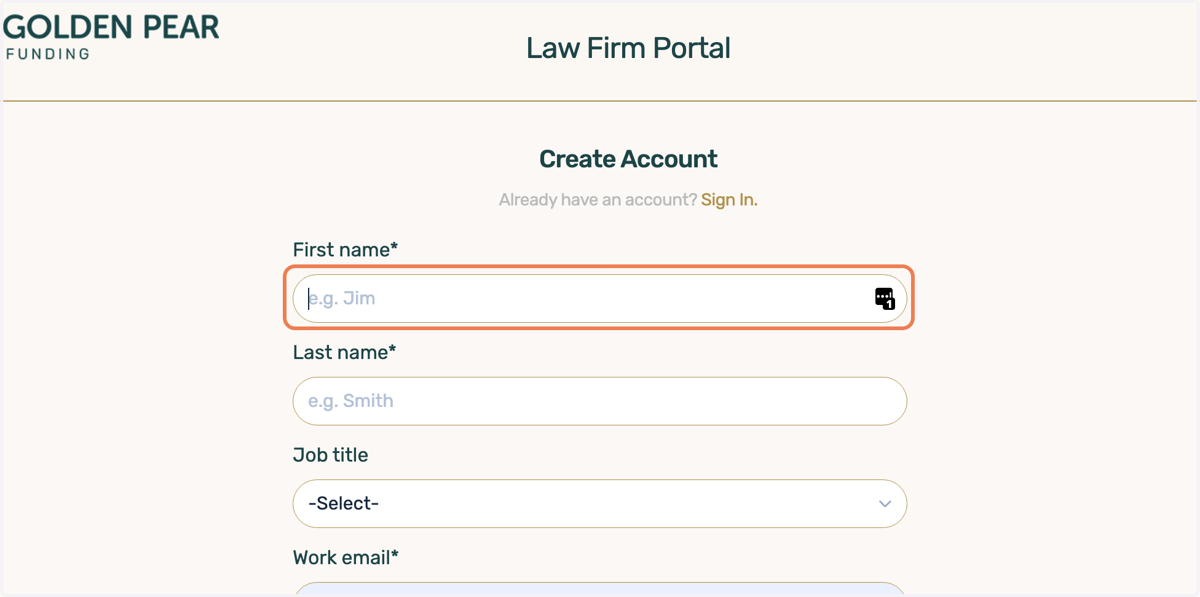Viewport: 1200px width, 597px height.
Task: Click the Job title label
Action: [x=330, y=455]
